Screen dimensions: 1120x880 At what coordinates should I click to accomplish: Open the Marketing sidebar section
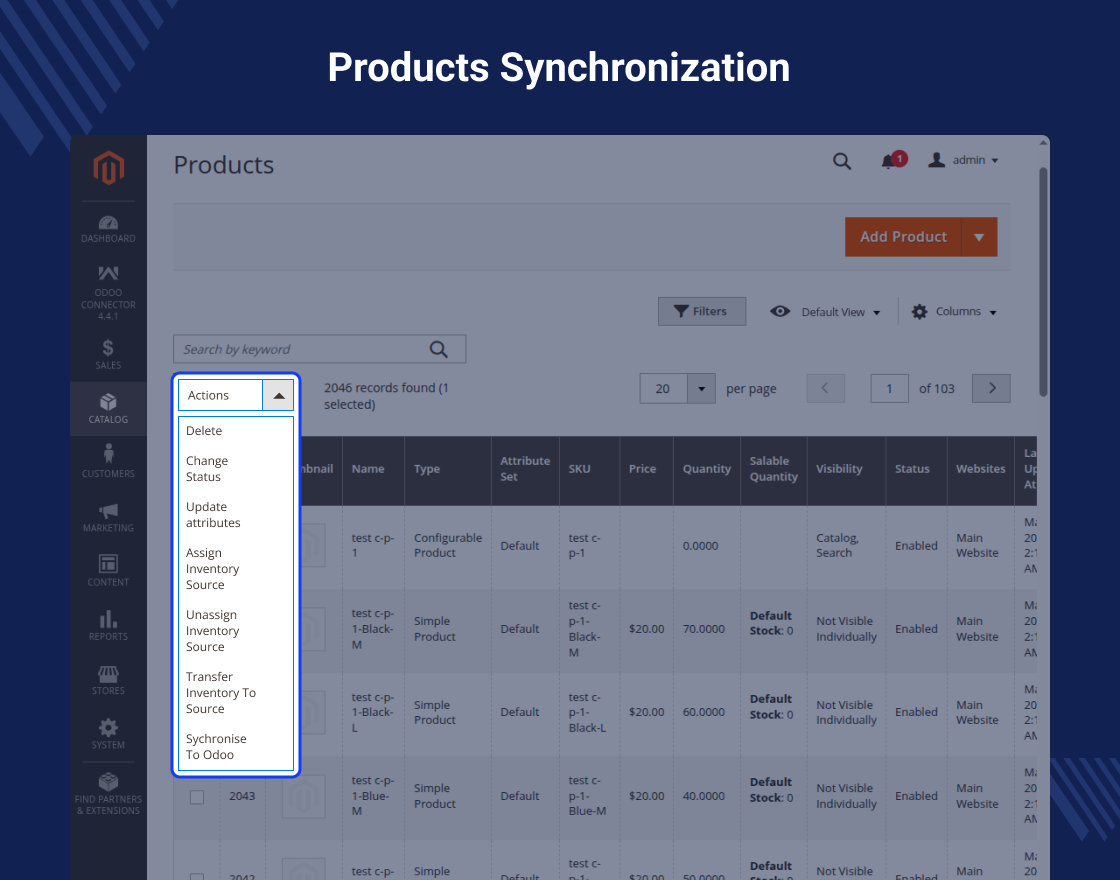click(109, 517)
